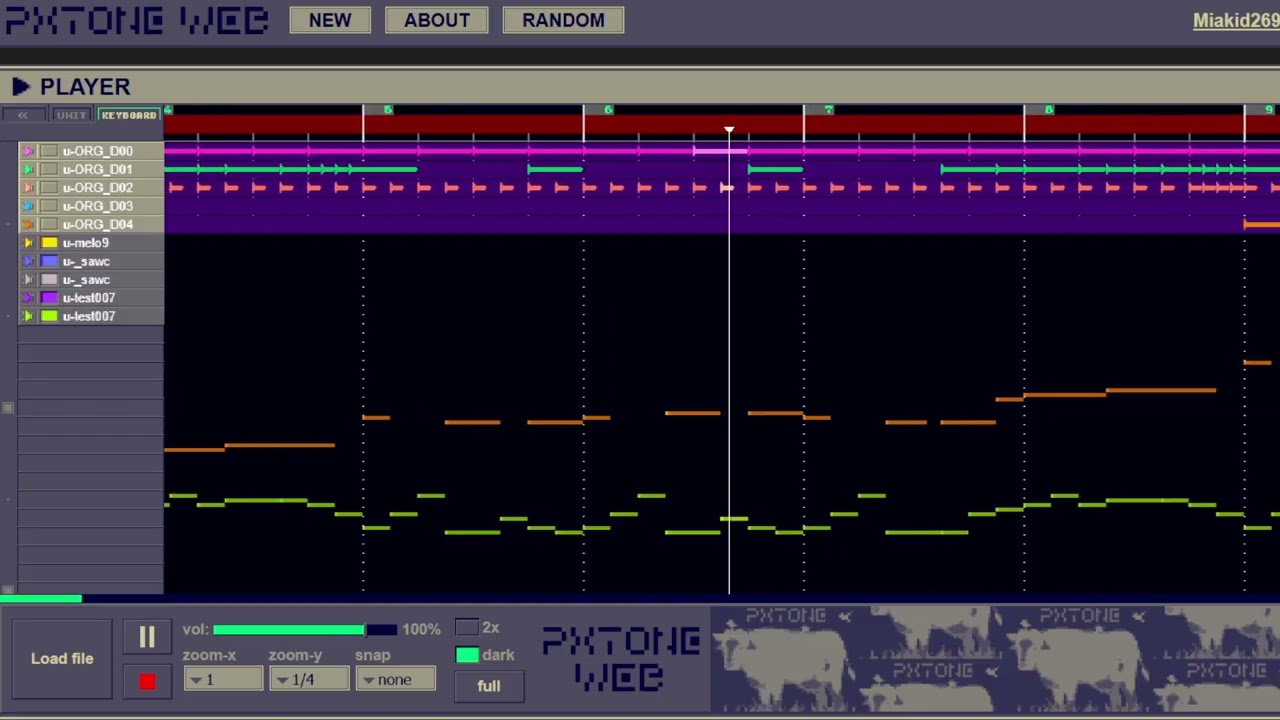Viewport: 1280px width, 720px height.
Task: Select the u-ORG_D04 unit name
Action: tap(97, 224)
